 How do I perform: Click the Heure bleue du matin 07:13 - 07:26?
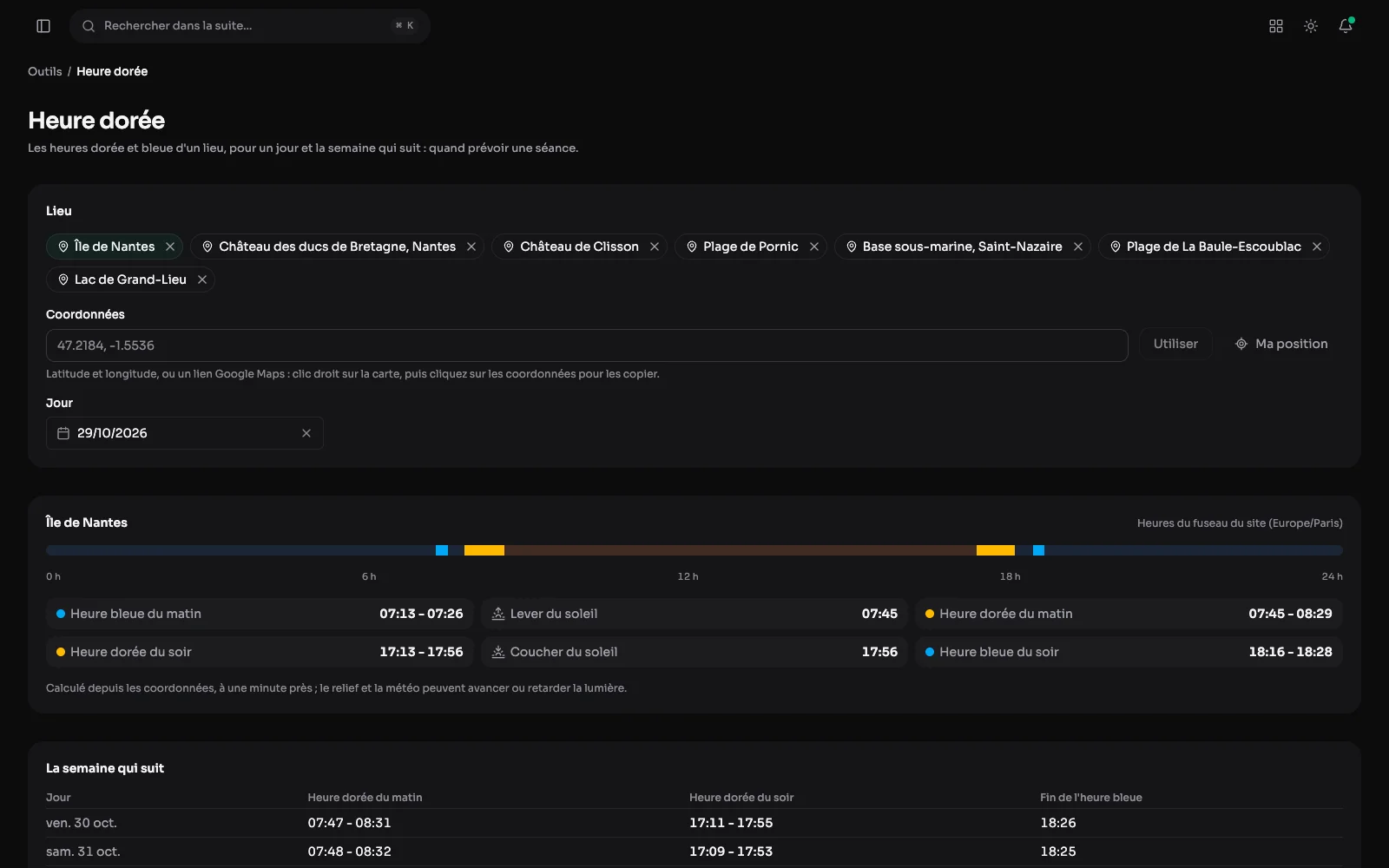(x=260, y=614)
